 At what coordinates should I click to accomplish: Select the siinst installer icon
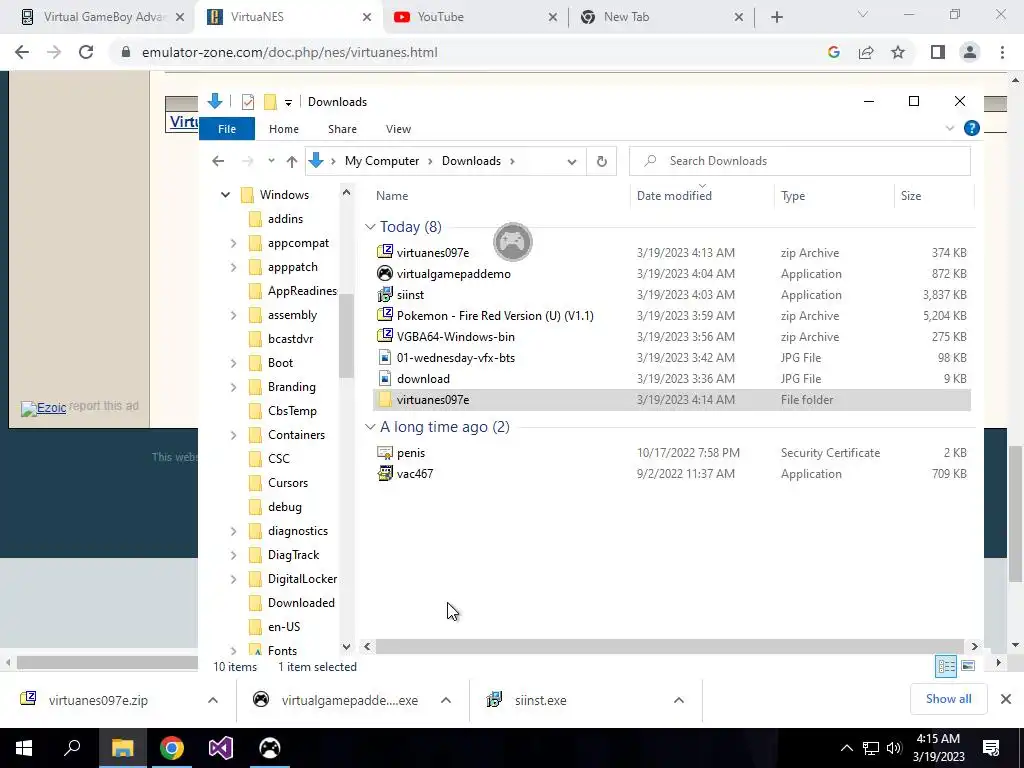[385, 295]
